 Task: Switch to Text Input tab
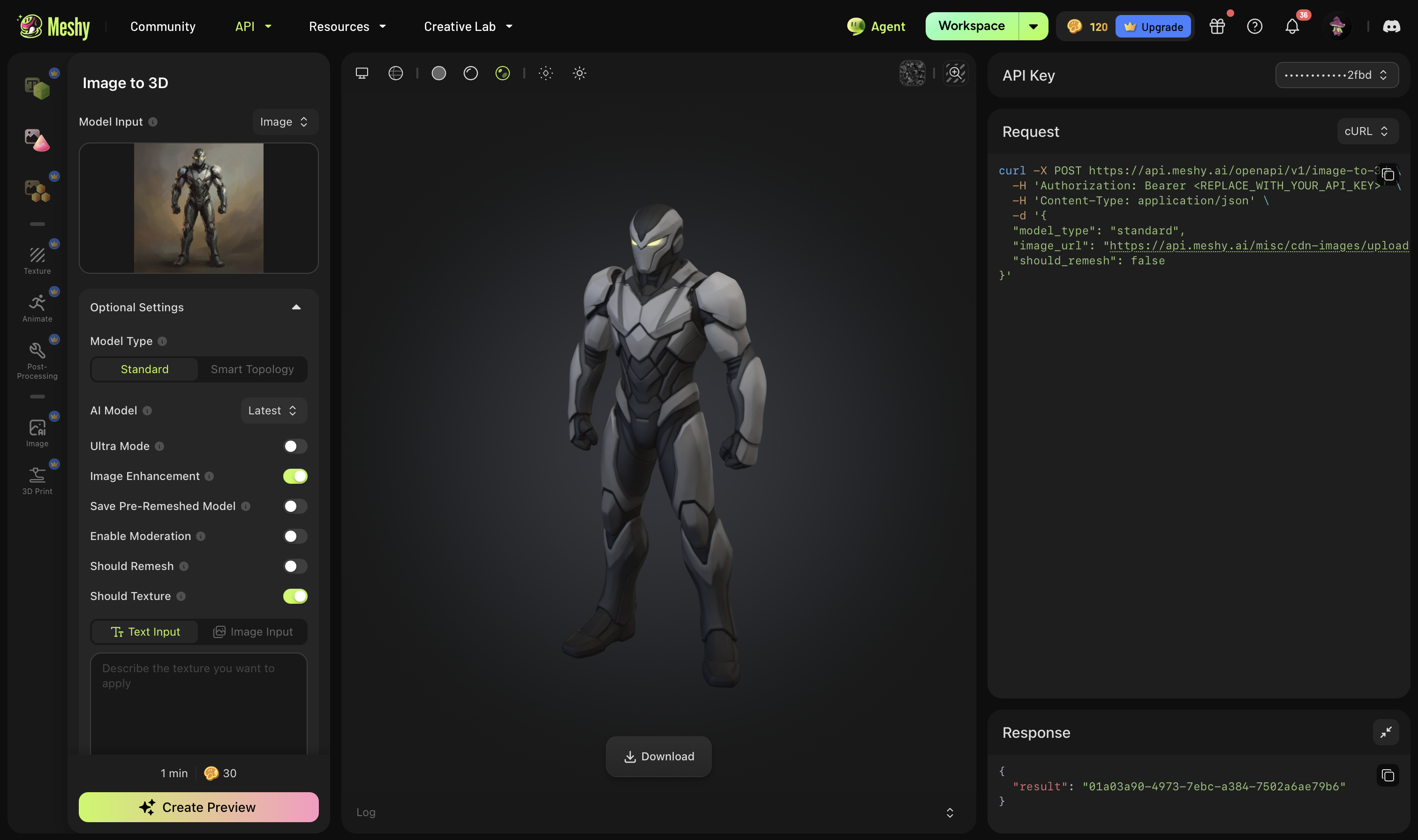click(145, 632)
